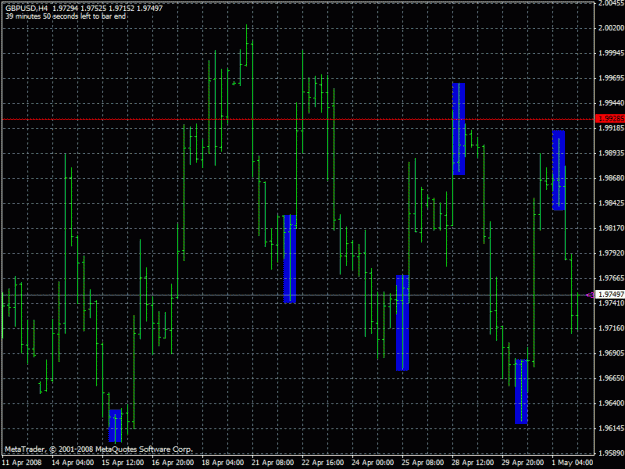Click the 1.96400 price scale value

[611, 403]
